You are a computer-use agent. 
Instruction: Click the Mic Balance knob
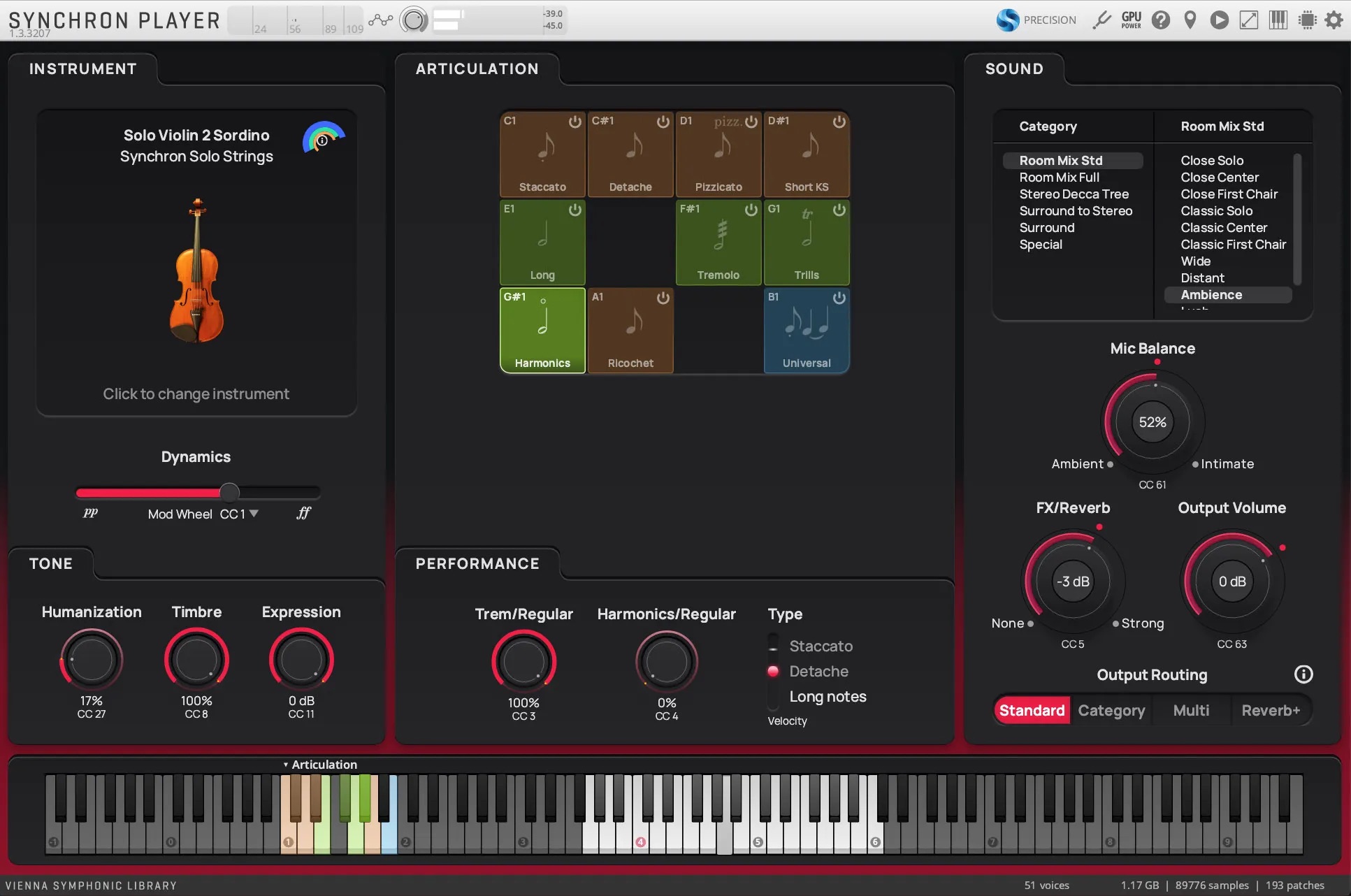pos(1153,422)
